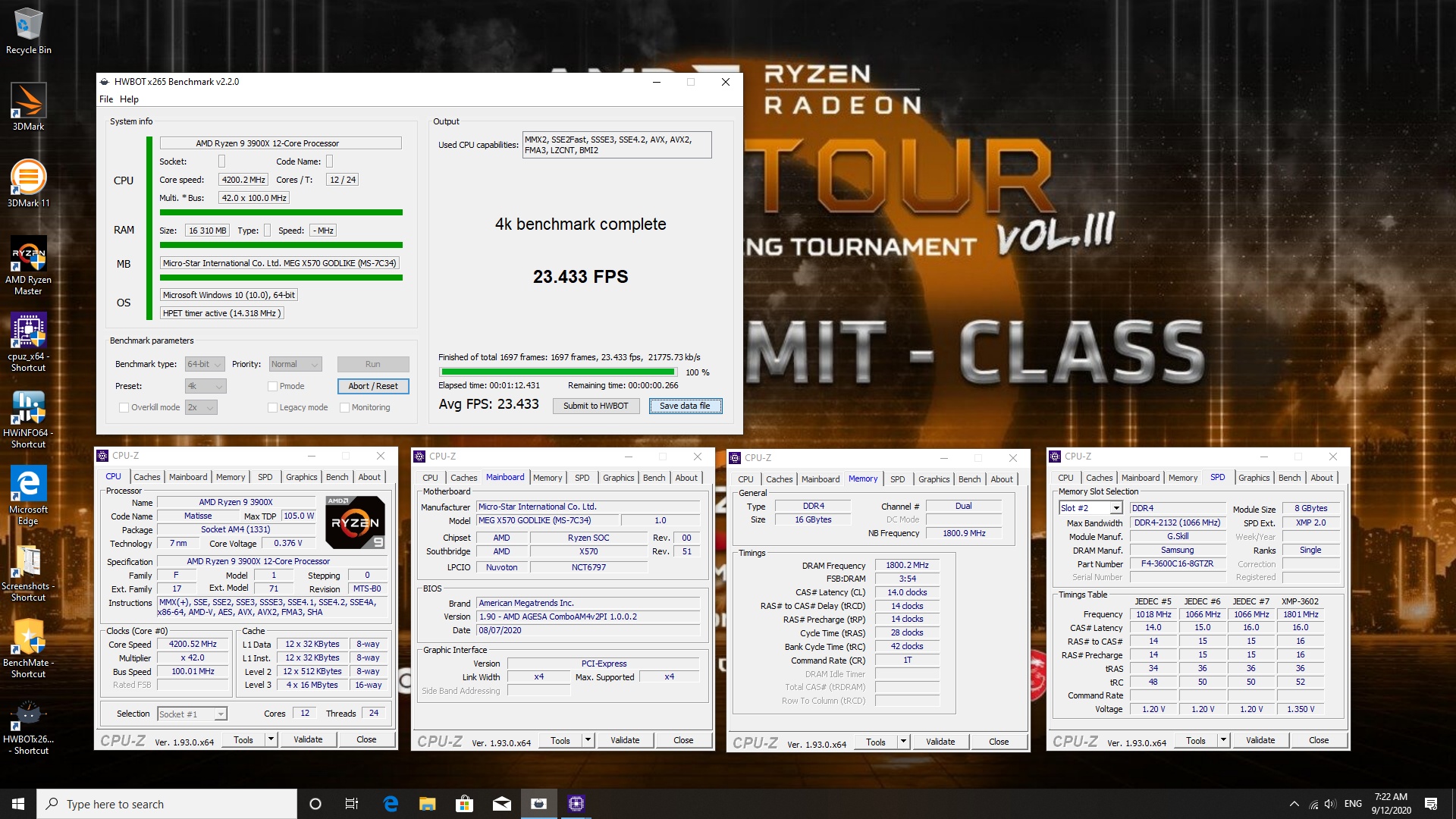The height and width of the screenshot is (819, 1456).
Task: Click Tools button in Memory CPU-Z window
Action: pyautogui.click(x=876, y=742)
